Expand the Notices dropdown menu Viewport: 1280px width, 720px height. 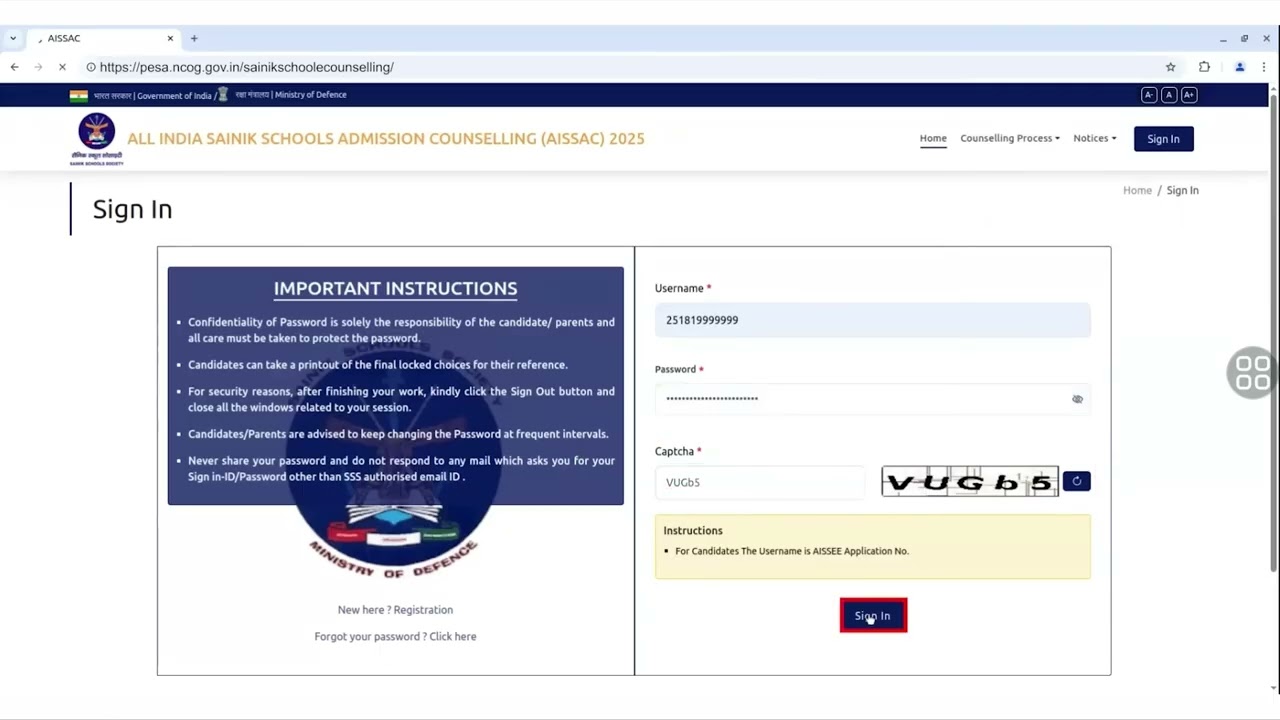pyautogui.click(x=1095, y=138)
